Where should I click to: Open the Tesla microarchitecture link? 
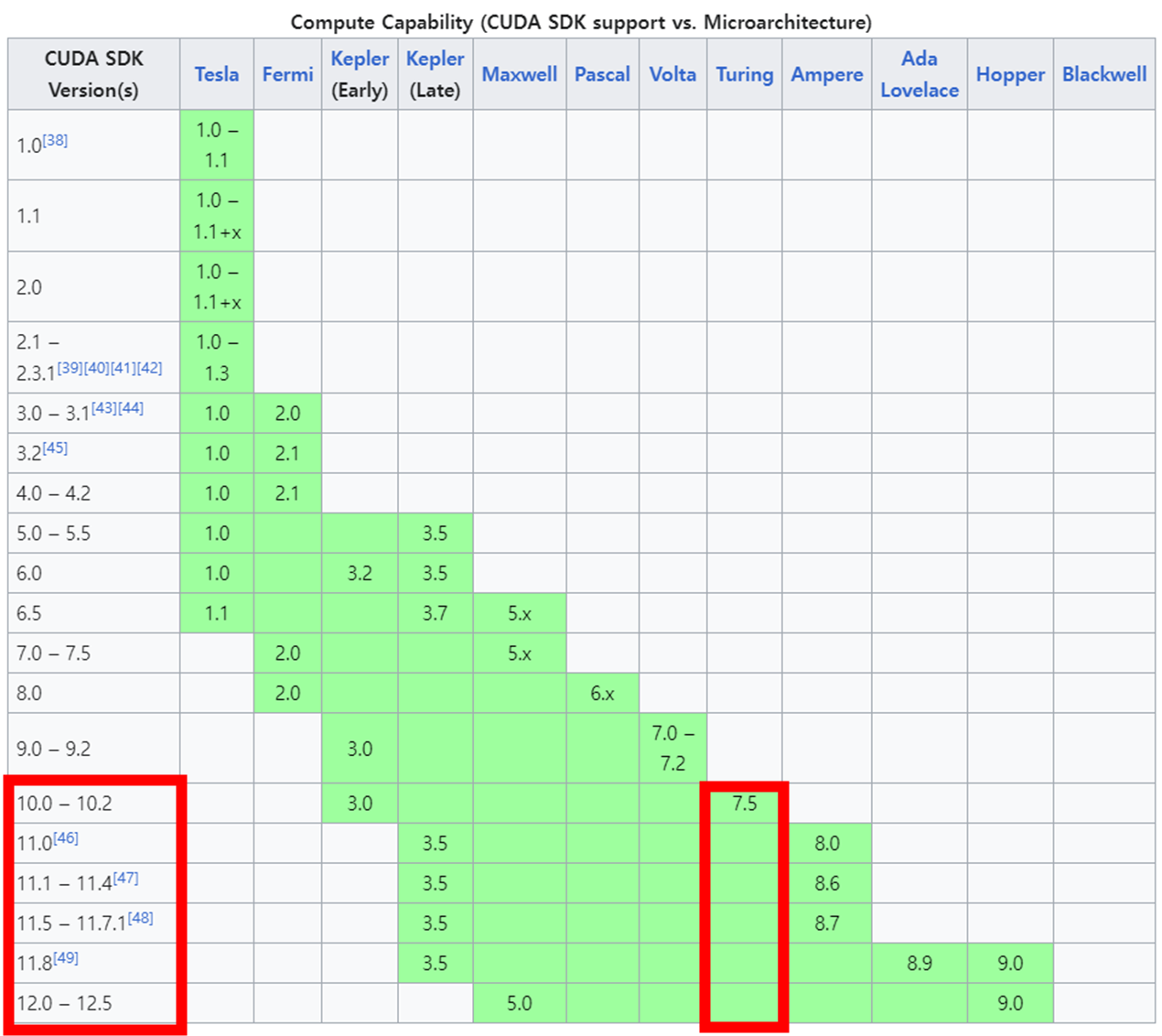217,74
